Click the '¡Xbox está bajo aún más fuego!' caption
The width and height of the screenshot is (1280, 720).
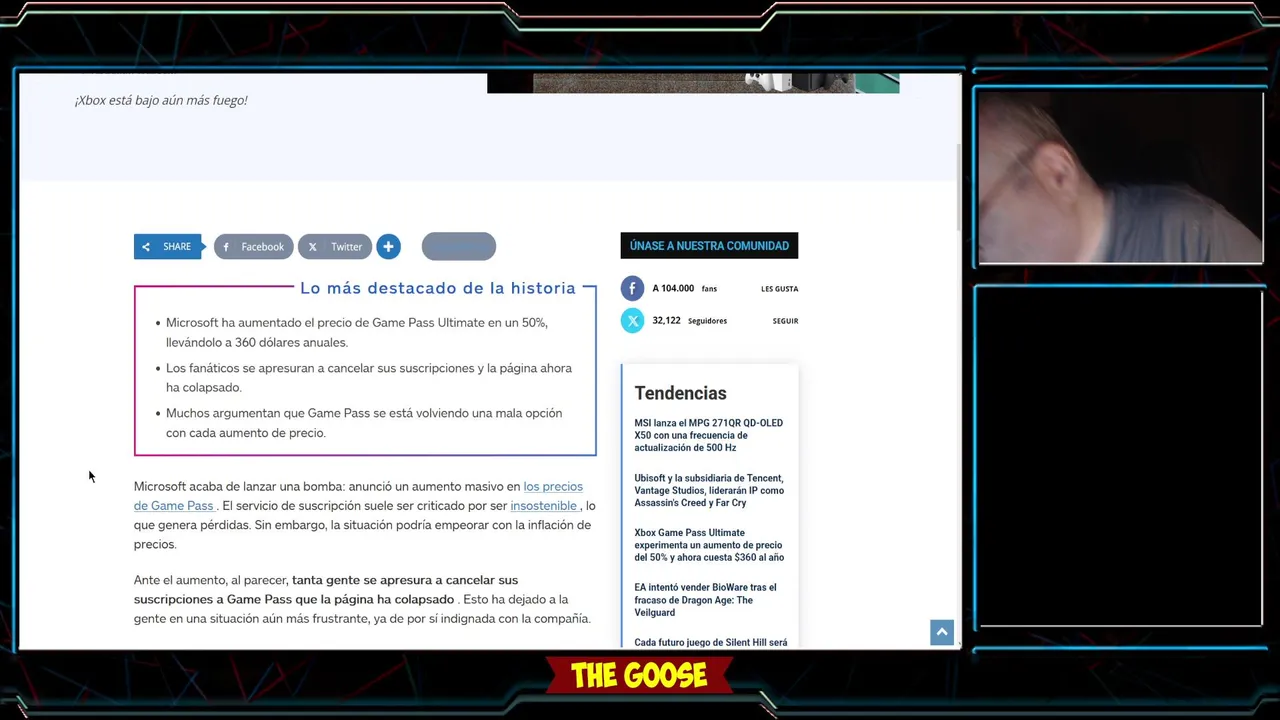pos(161,100)
